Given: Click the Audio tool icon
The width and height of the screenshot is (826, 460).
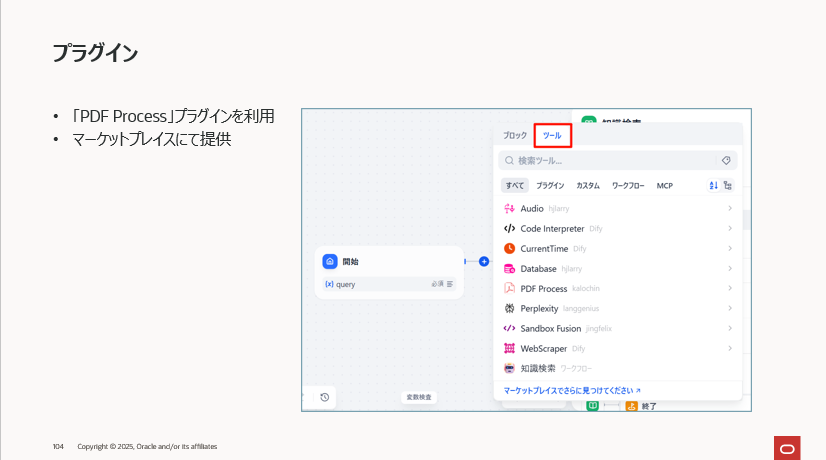Looking at the screenshot, I should pyautogui.click(x=509, y=209).
